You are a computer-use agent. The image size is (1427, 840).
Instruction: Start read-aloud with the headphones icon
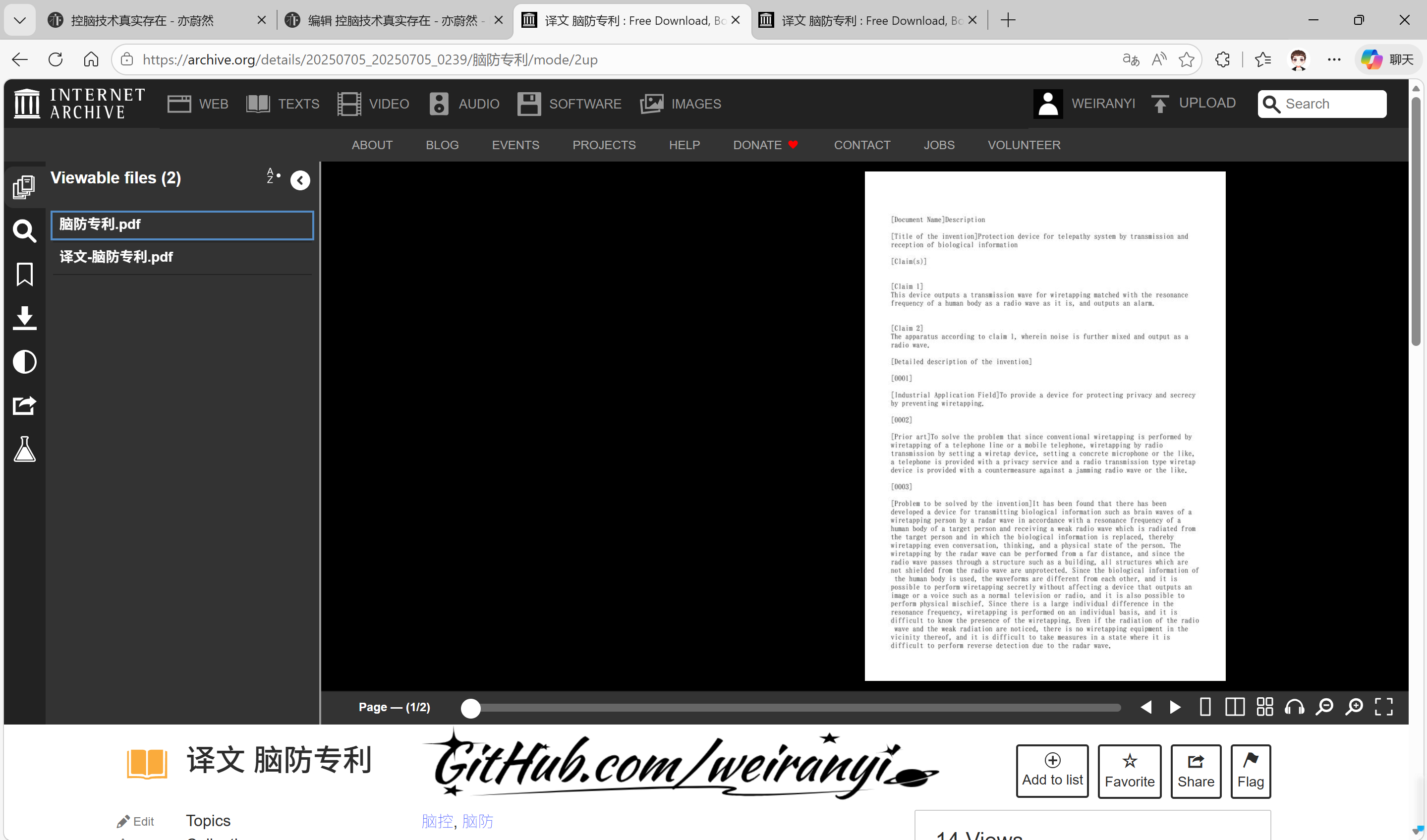tap(1295, 707)
